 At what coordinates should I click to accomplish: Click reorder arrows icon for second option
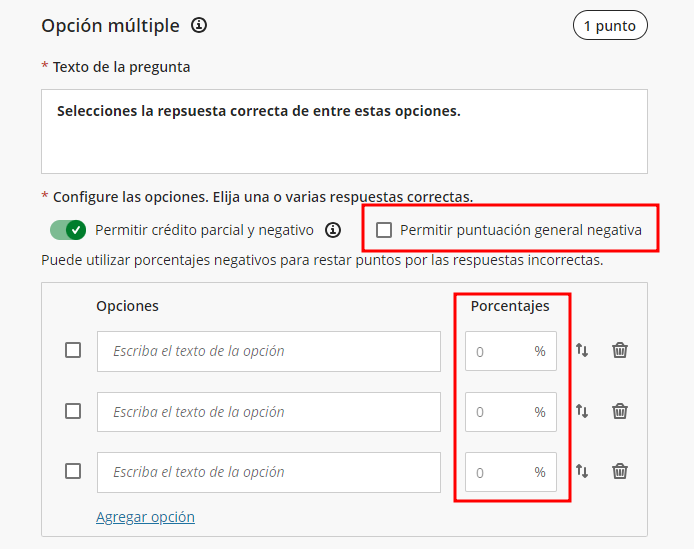582,412
